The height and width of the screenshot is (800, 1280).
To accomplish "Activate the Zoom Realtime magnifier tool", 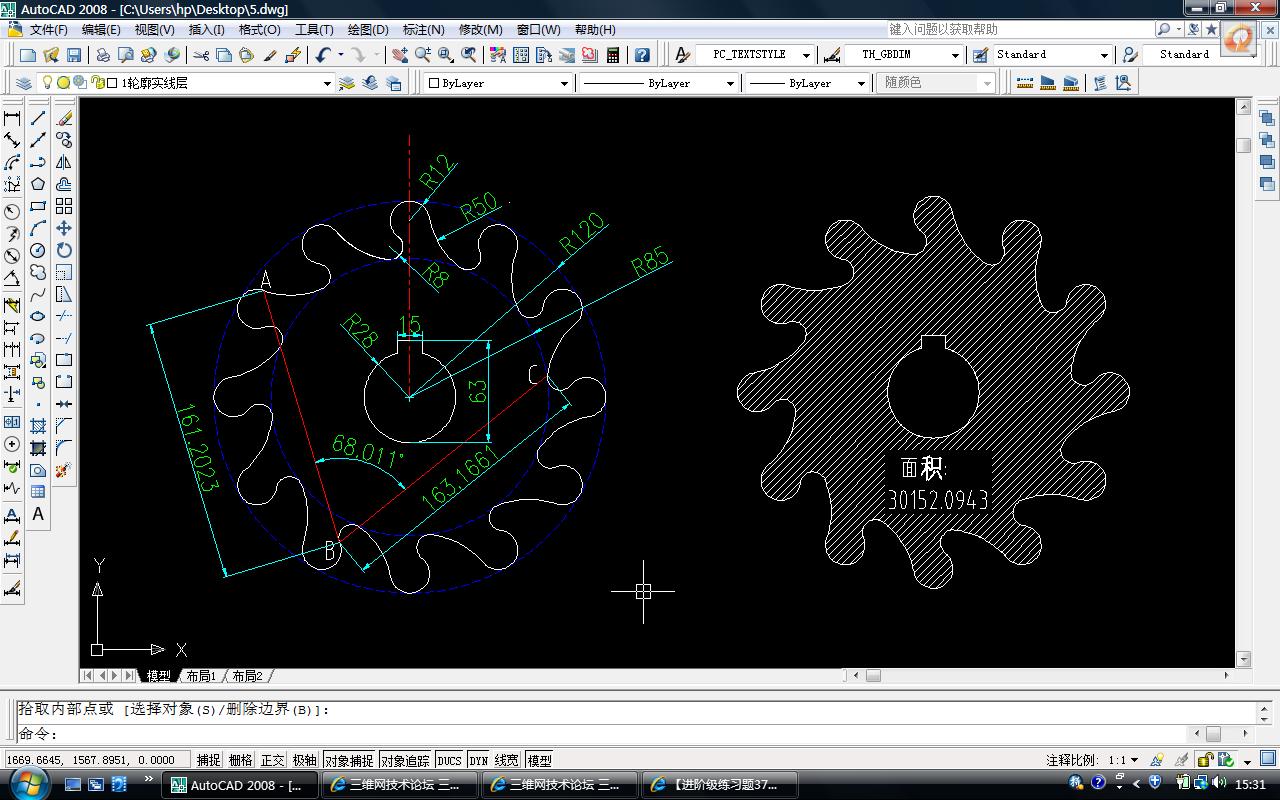I will click(423, 55).
